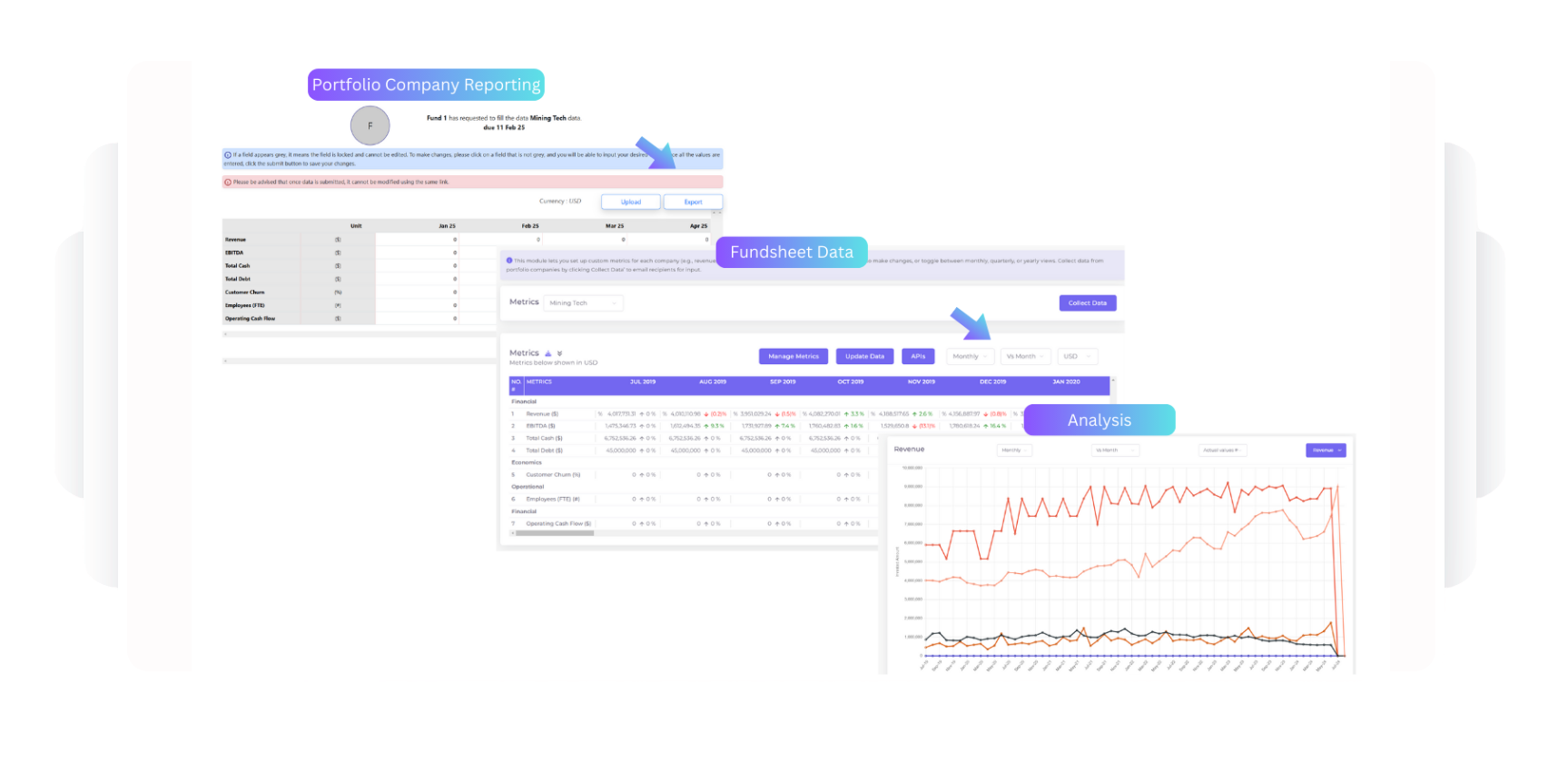This screenshot has height=763, width=1568.
Task: Click the left arrow of the fundsheet horizontal scrollbar
Action: [x=512, y=533]
